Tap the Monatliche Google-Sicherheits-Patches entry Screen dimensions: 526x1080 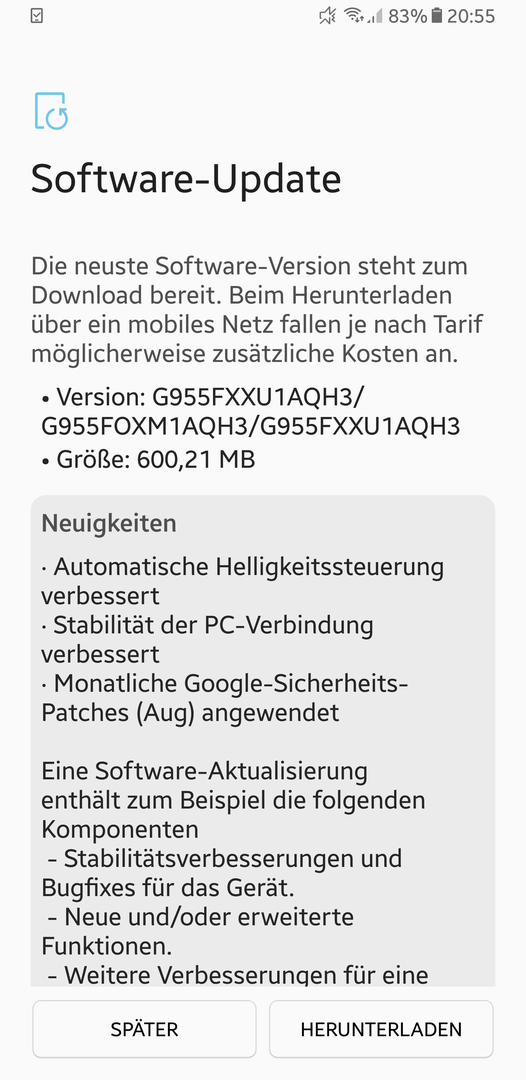tap(225, 698)
